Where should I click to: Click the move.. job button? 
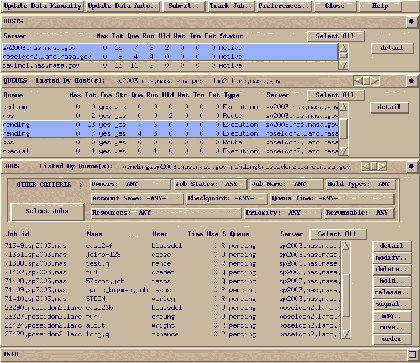pyautogui.click(x=392, y=327)
